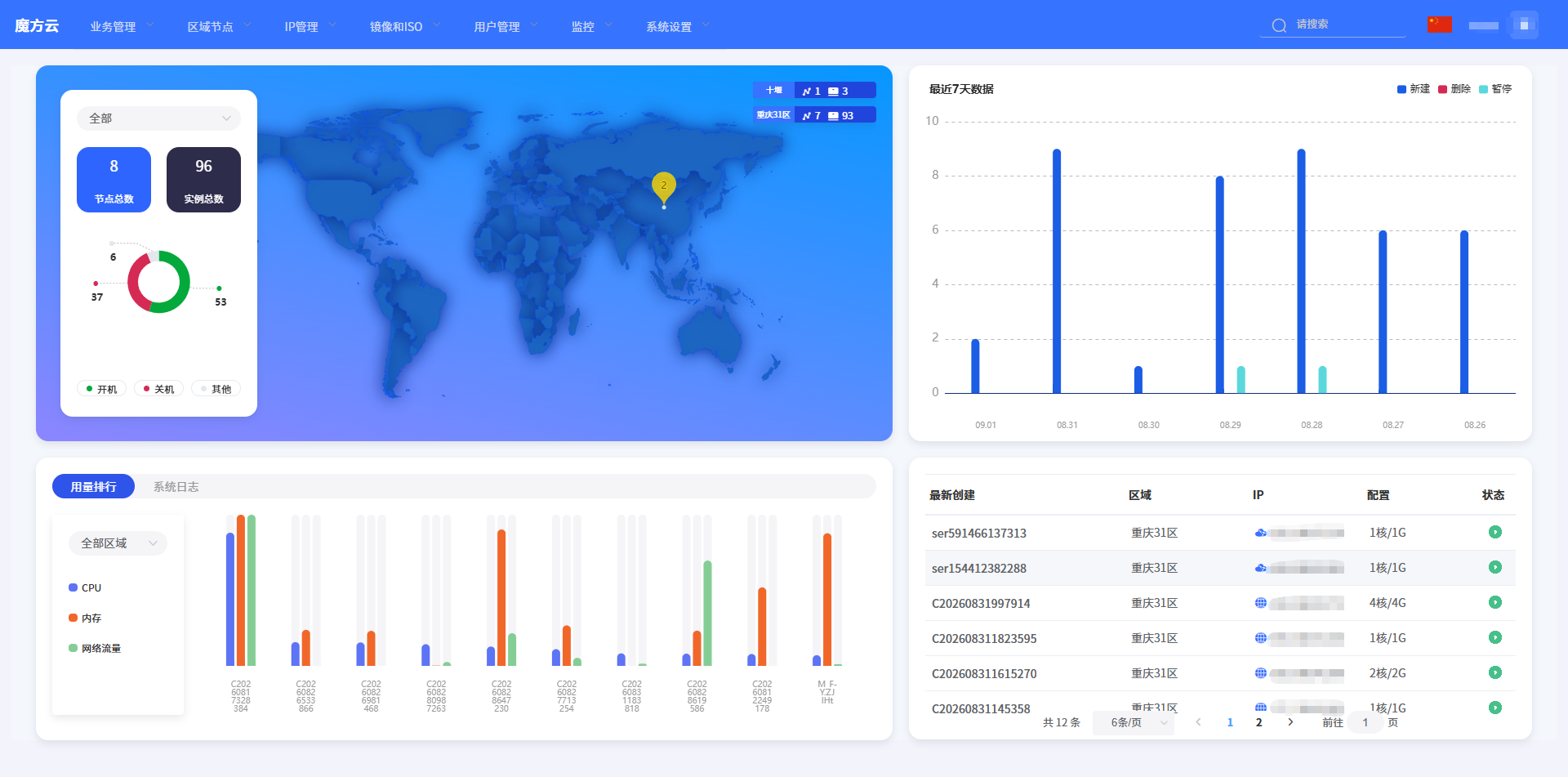
Task: Toggle the 新建 legend series
Action: 1414,89
